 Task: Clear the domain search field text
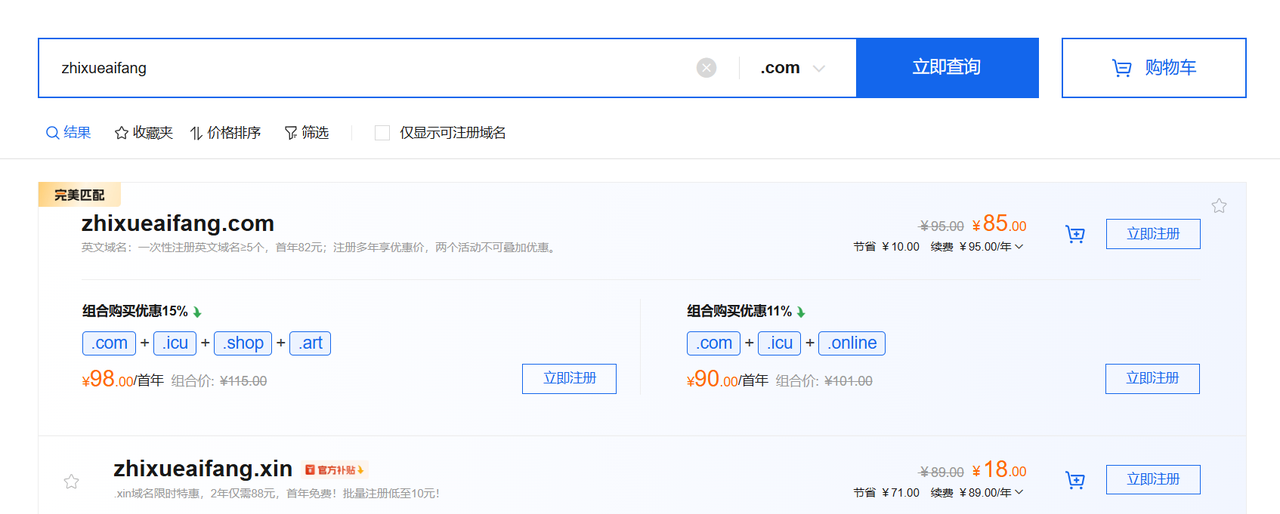[x=706, y=68]
